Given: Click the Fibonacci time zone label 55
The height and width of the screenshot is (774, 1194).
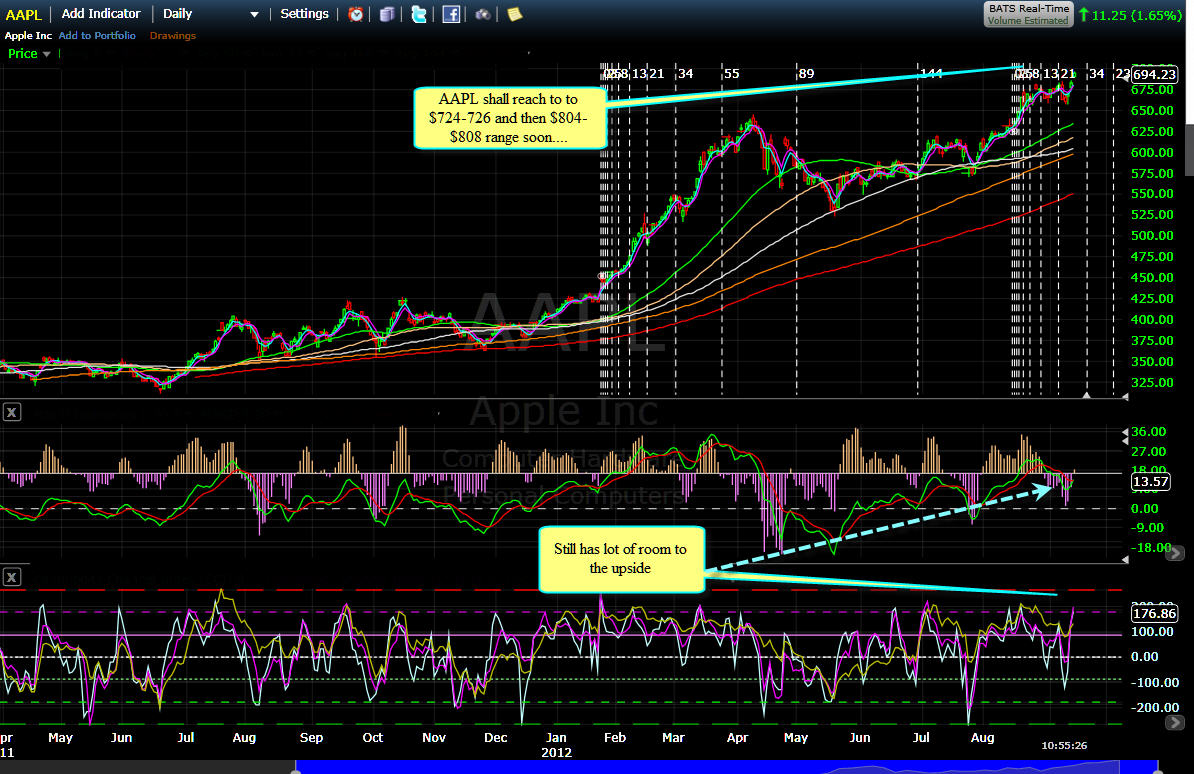Looking at the screenshot, I should pyautogui.click(x=731, y=74).
